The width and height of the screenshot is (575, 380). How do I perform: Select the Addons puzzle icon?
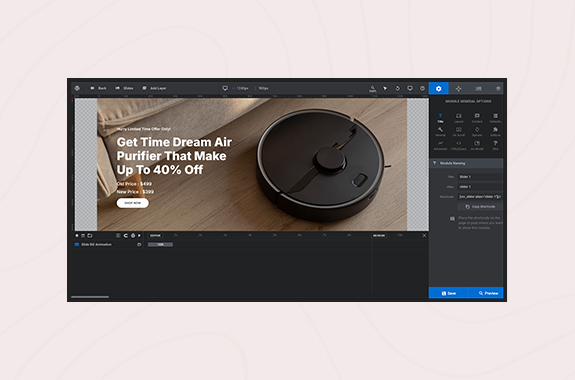495,131
